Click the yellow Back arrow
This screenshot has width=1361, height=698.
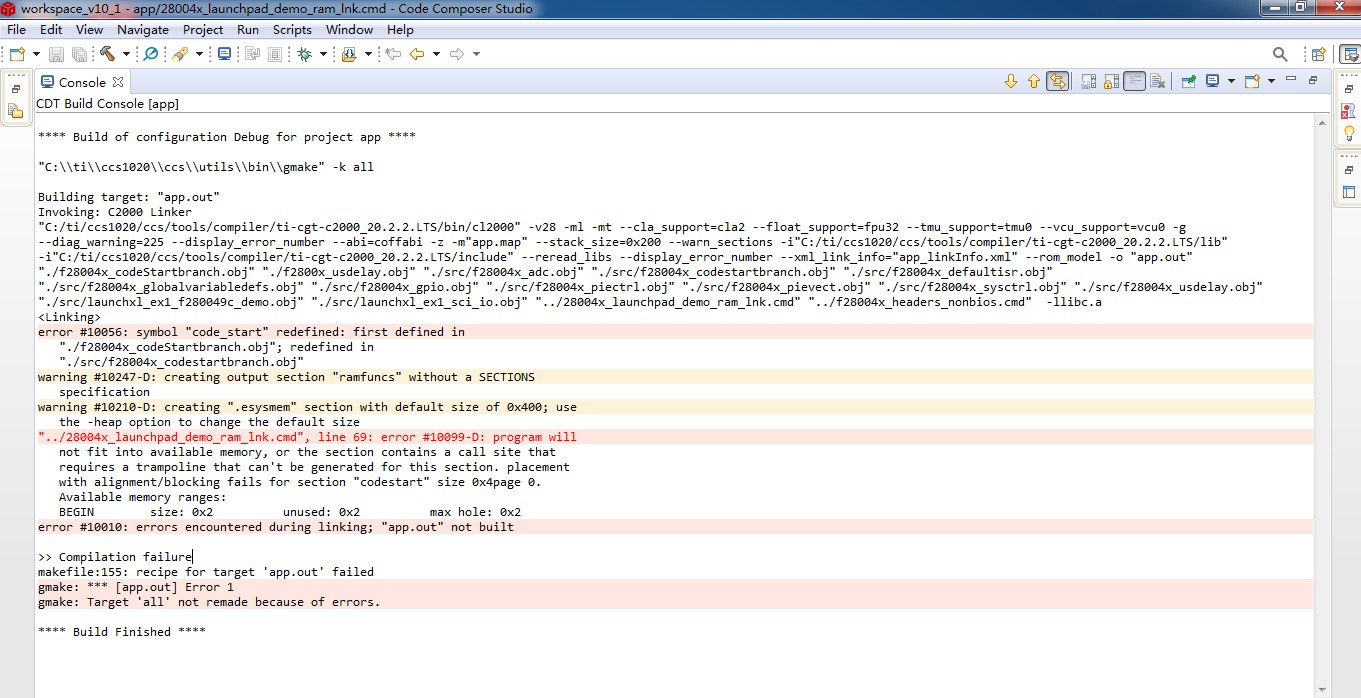pos(416,54)
